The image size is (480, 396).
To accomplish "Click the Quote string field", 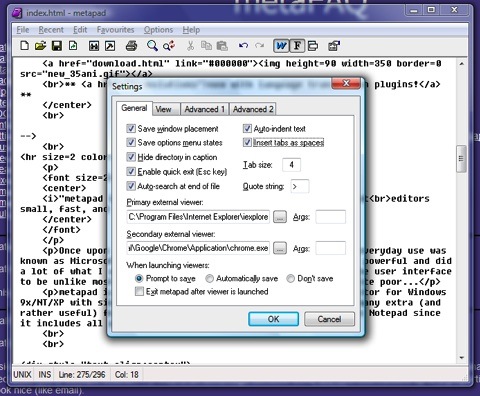I will tap(300, 186).
